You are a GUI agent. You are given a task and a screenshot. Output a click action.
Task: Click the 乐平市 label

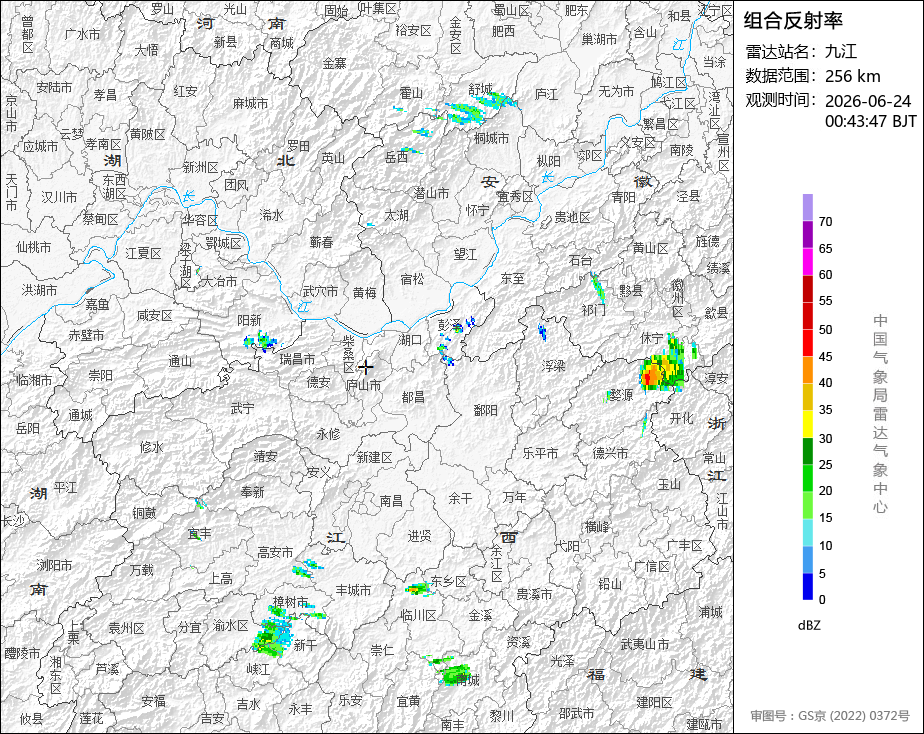[x=540, y=453]
